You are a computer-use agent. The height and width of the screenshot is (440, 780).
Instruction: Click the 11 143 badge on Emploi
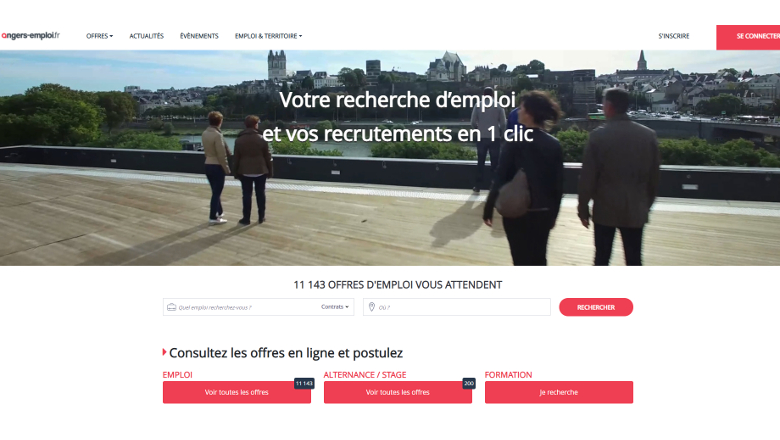[x=304, y=383]
